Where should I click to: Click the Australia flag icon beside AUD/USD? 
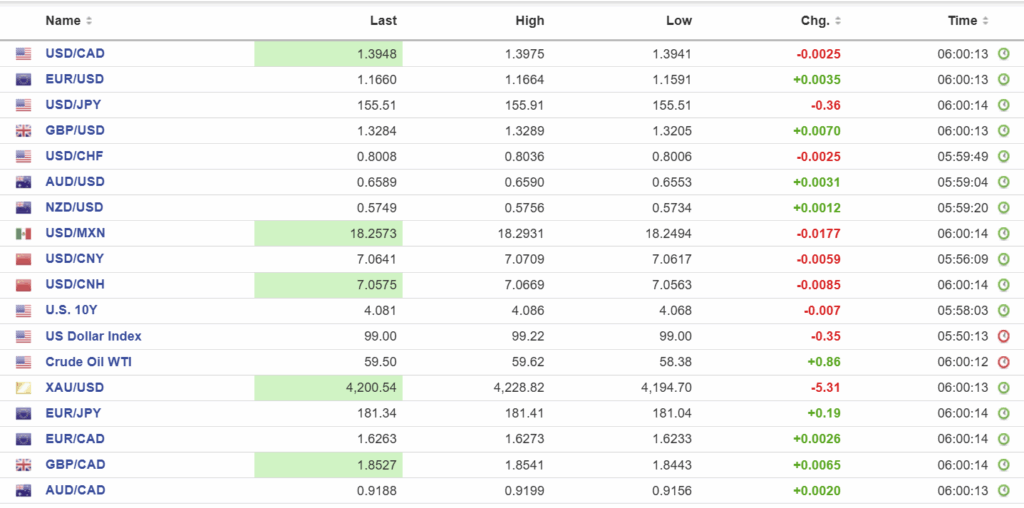click(x=23, y=182)
